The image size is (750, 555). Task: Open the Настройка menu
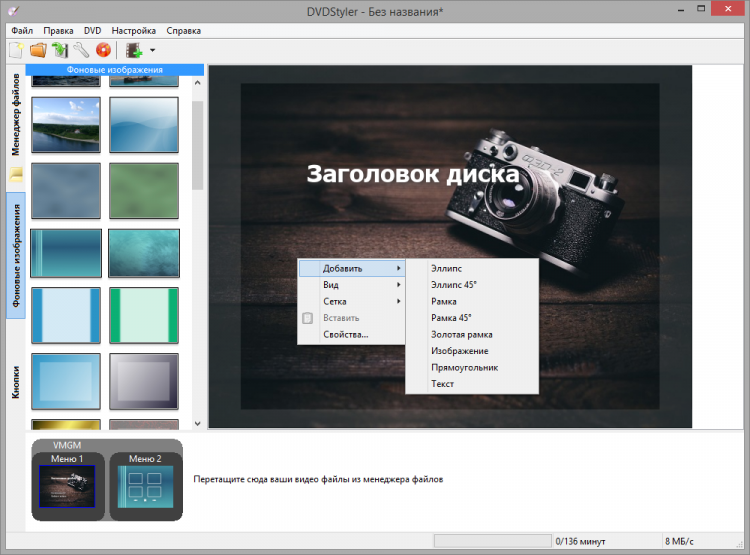[x=133, y=31]
